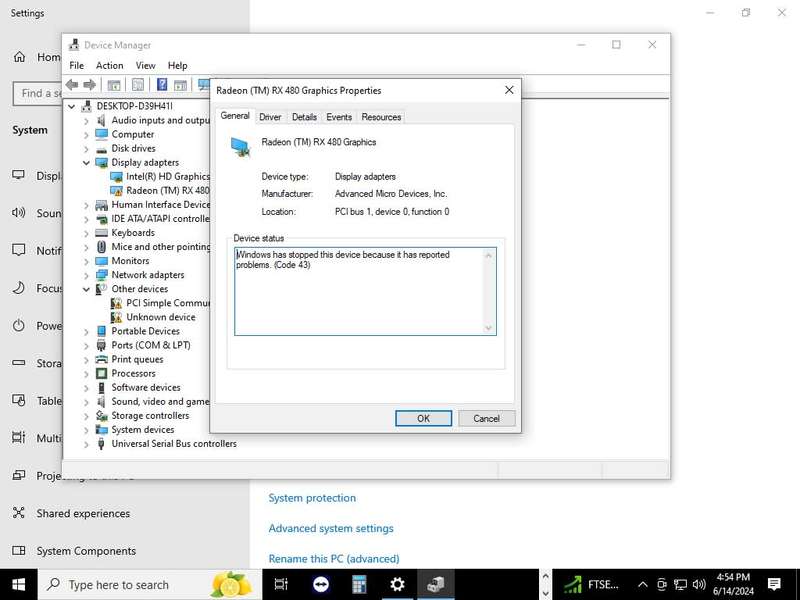Open the File menu in Device Manager
The width and height of the screenshot is (800, 600).
click(x=77, y=65)
